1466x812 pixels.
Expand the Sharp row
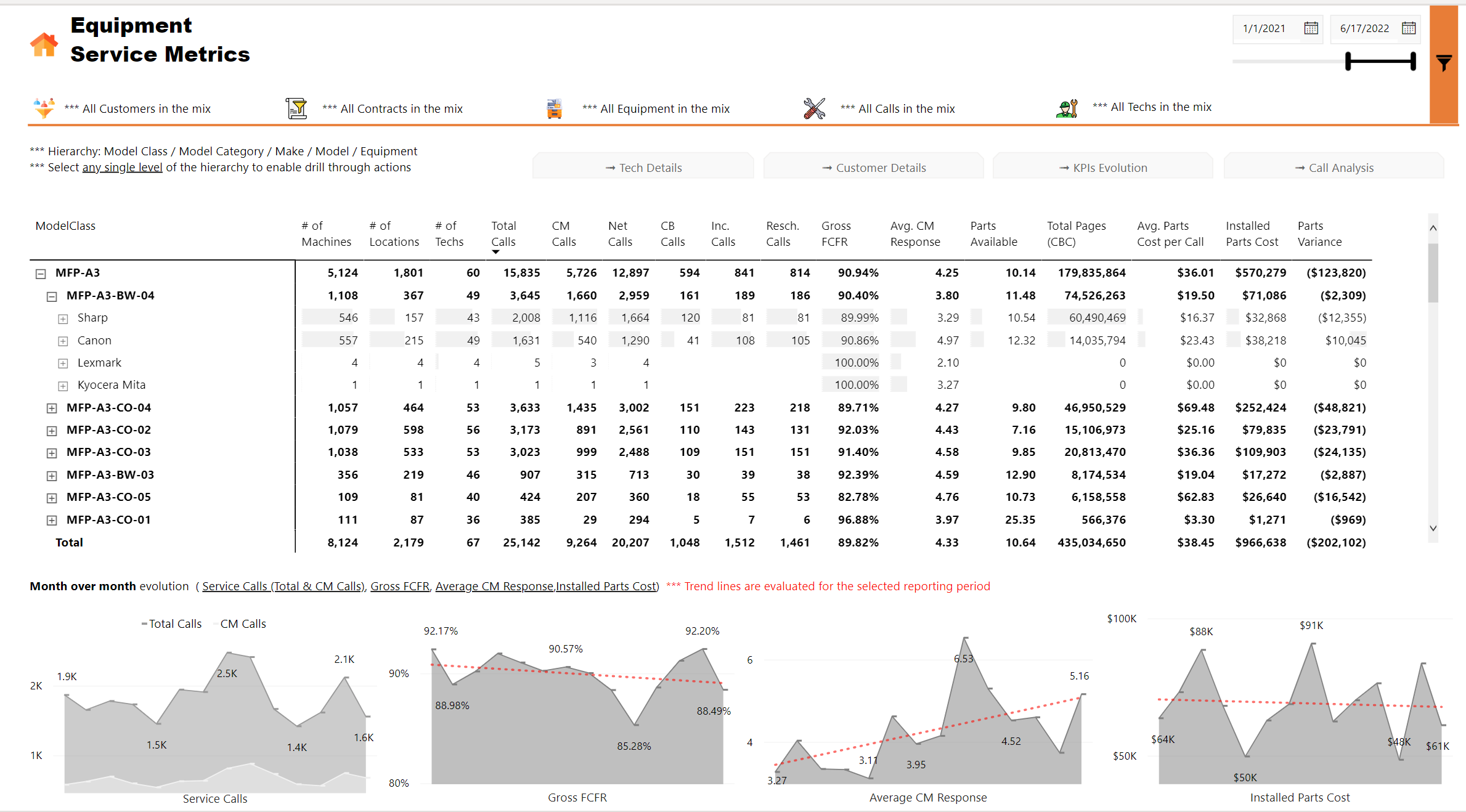[62, 318]
